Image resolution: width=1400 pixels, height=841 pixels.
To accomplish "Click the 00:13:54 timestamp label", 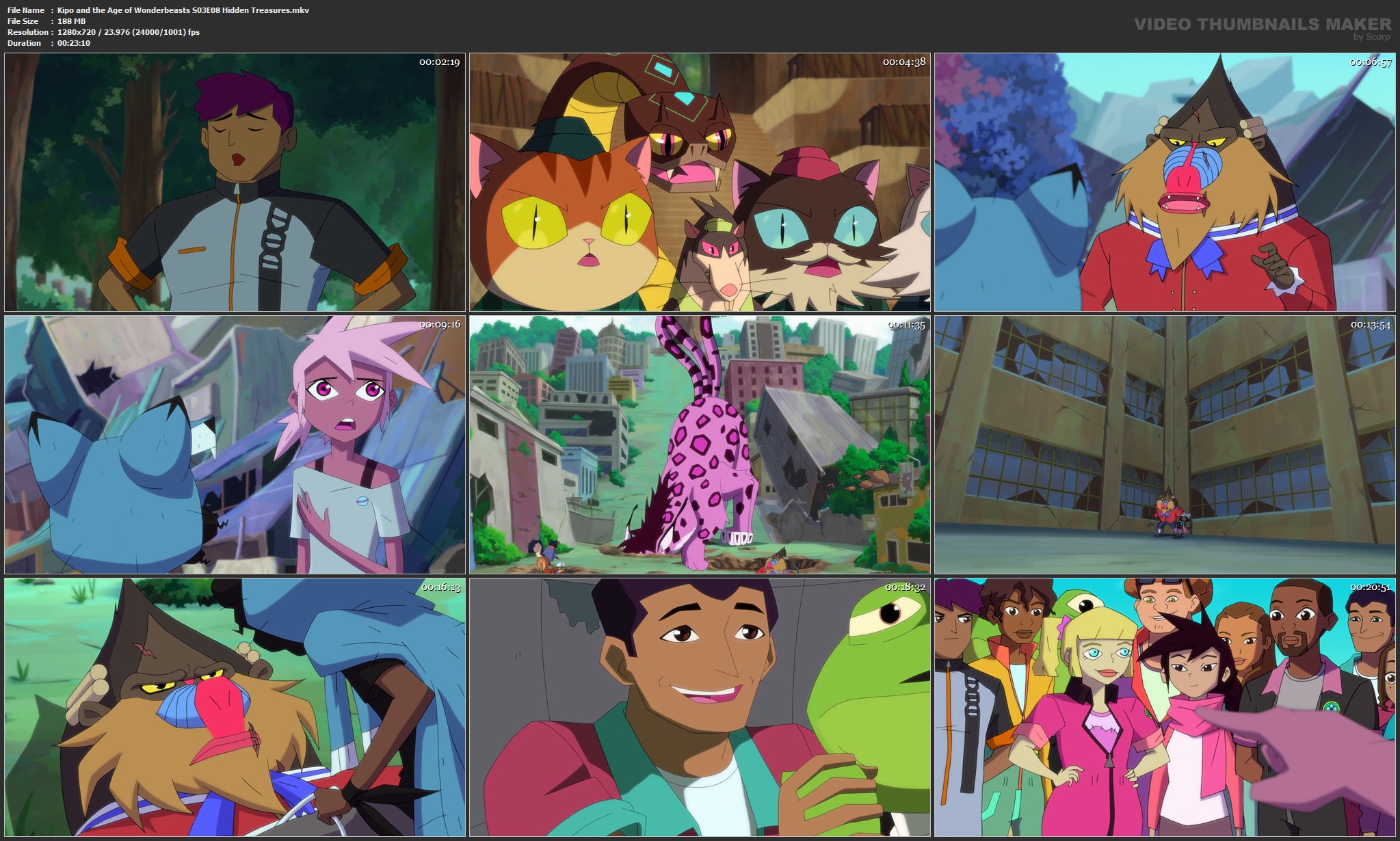I will click(x=1370, y=325).
